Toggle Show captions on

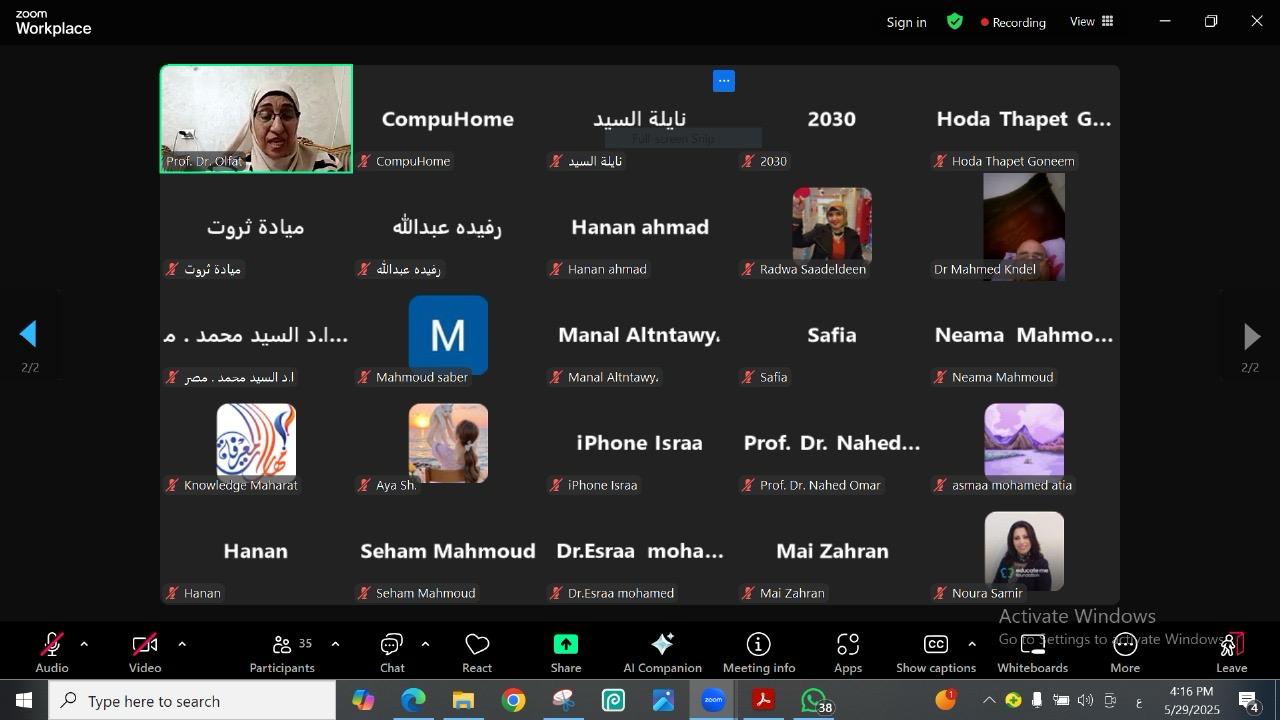935,652
